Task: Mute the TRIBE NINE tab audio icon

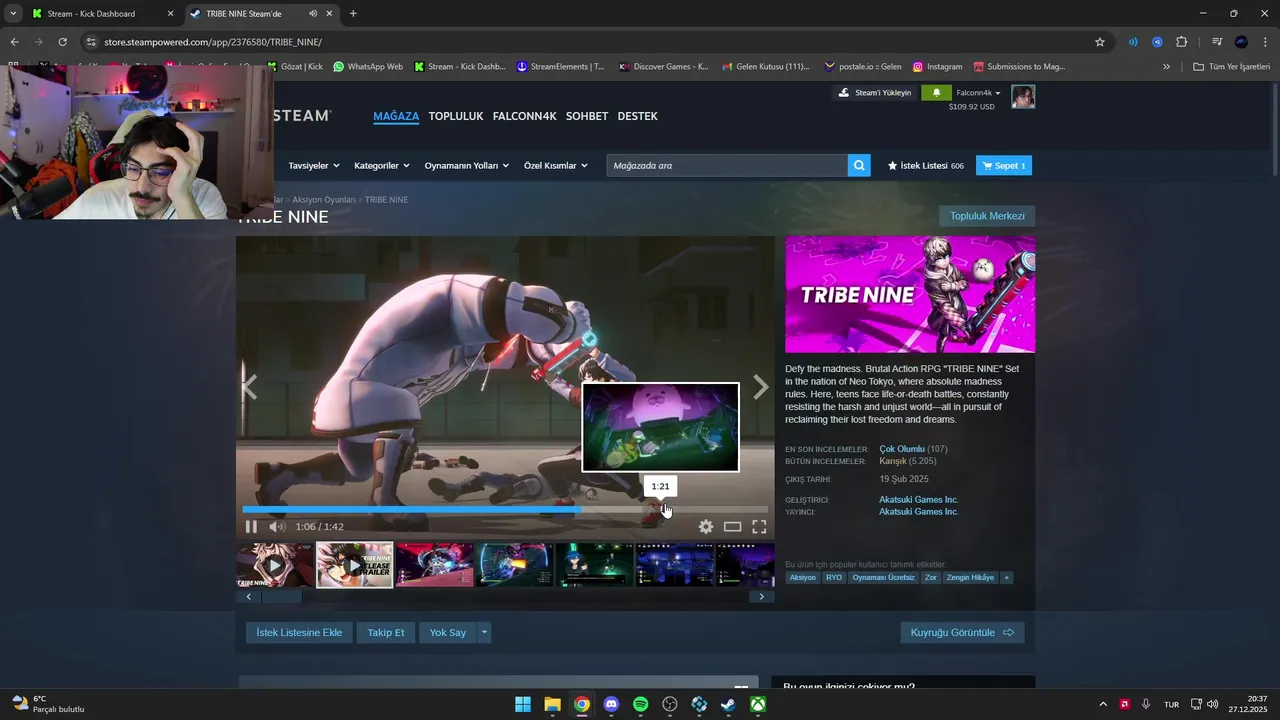Action: click(x=313, y=14)
